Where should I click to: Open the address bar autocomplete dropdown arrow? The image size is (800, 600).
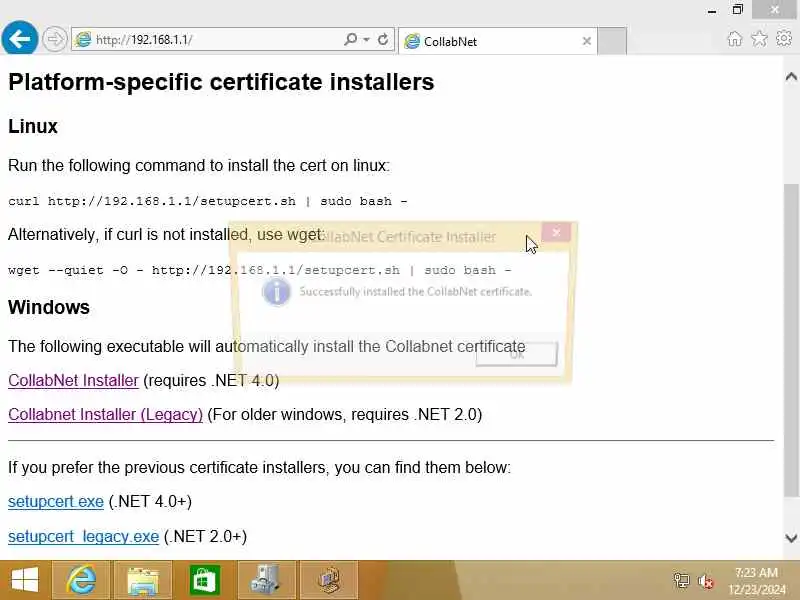tap(366, 39)
